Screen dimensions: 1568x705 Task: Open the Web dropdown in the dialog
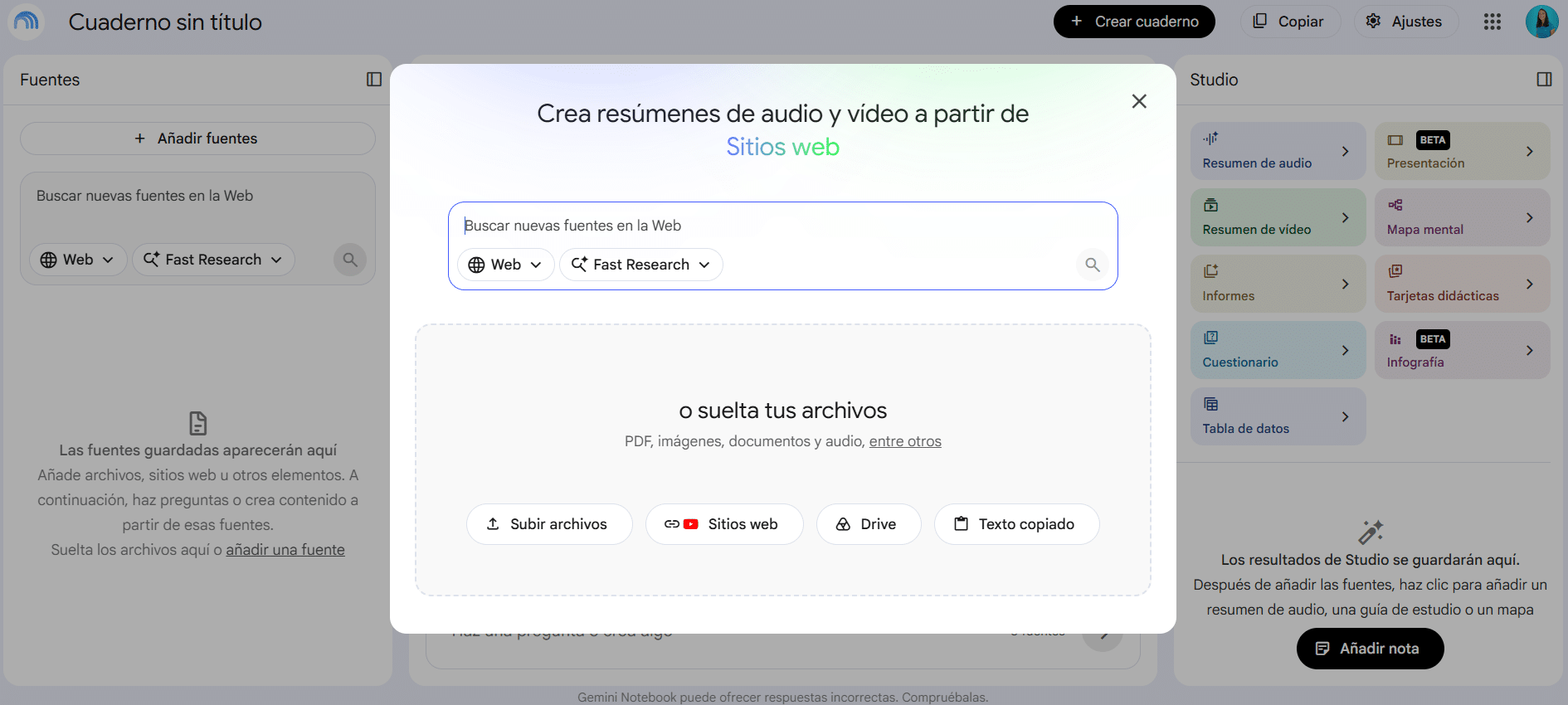pyautogui.click(x=505, y=265)
